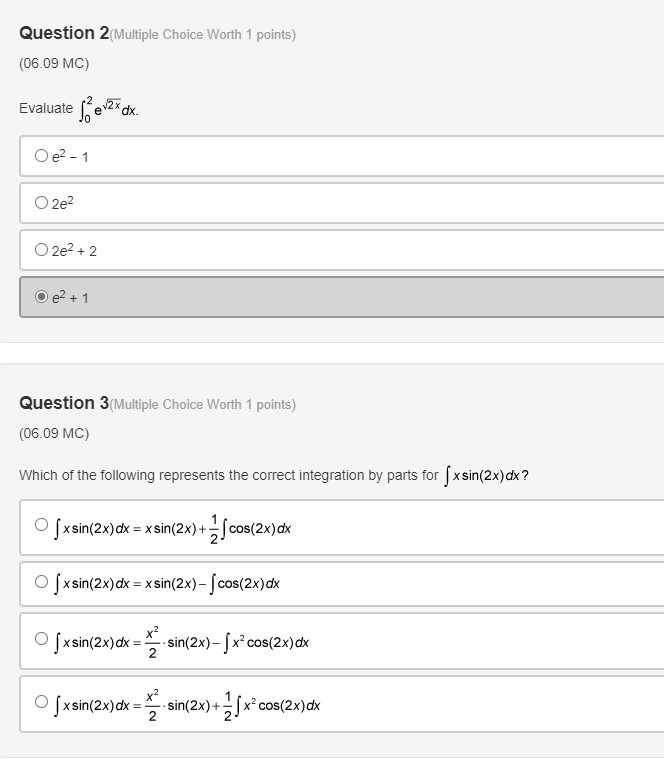
Task: Click the selected "e² + 1" radio button
Action: tap(41, 297)
